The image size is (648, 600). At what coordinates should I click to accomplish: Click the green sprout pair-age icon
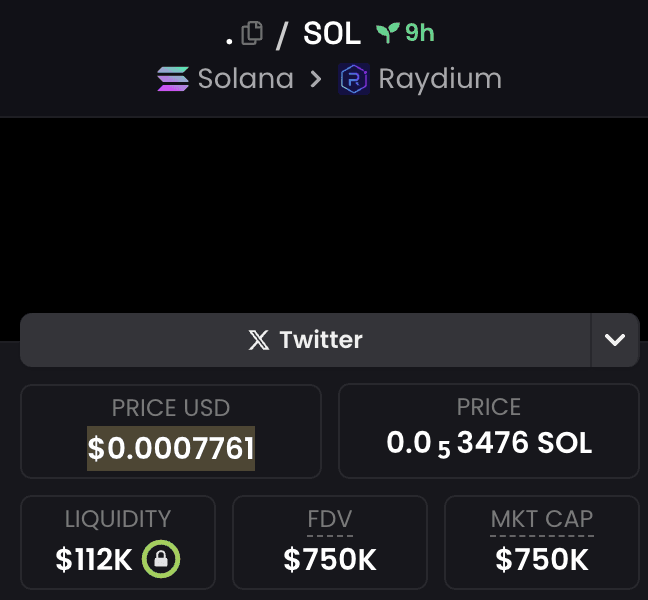point(388,33)
